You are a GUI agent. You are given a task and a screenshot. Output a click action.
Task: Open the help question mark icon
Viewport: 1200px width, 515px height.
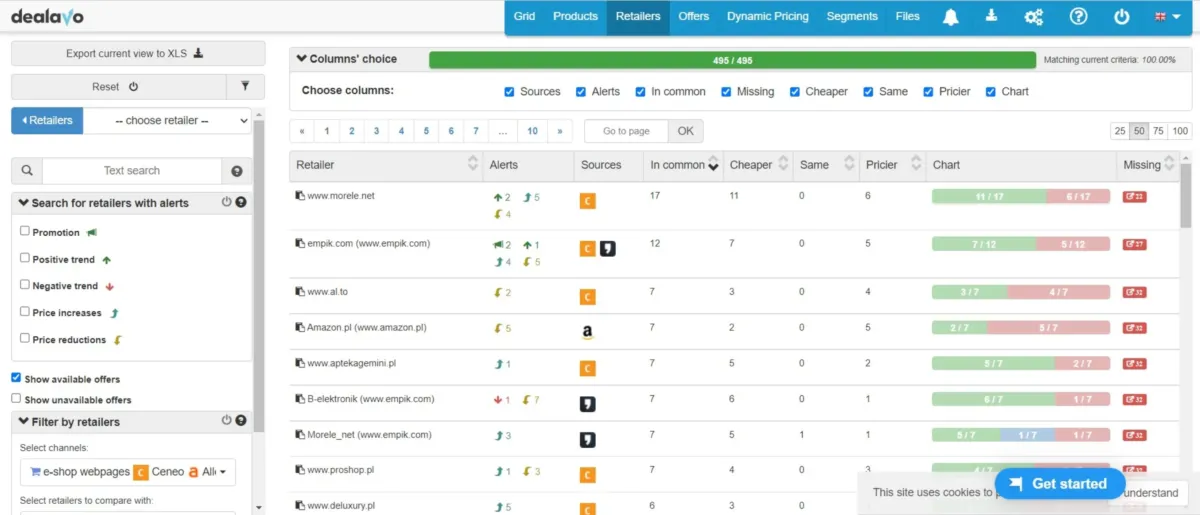(1078, 17)
